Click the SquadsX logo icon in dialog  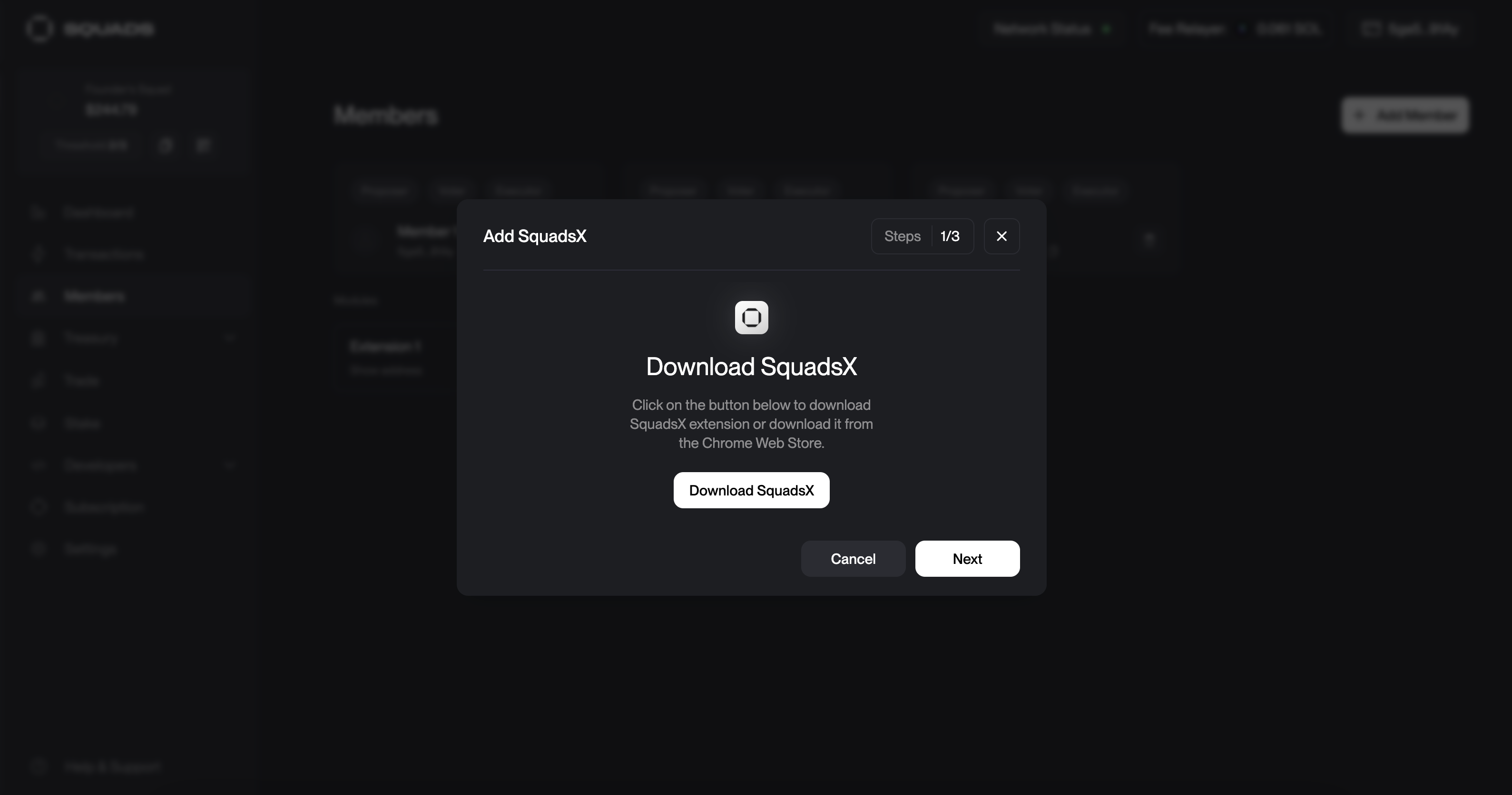coord(751,318)
